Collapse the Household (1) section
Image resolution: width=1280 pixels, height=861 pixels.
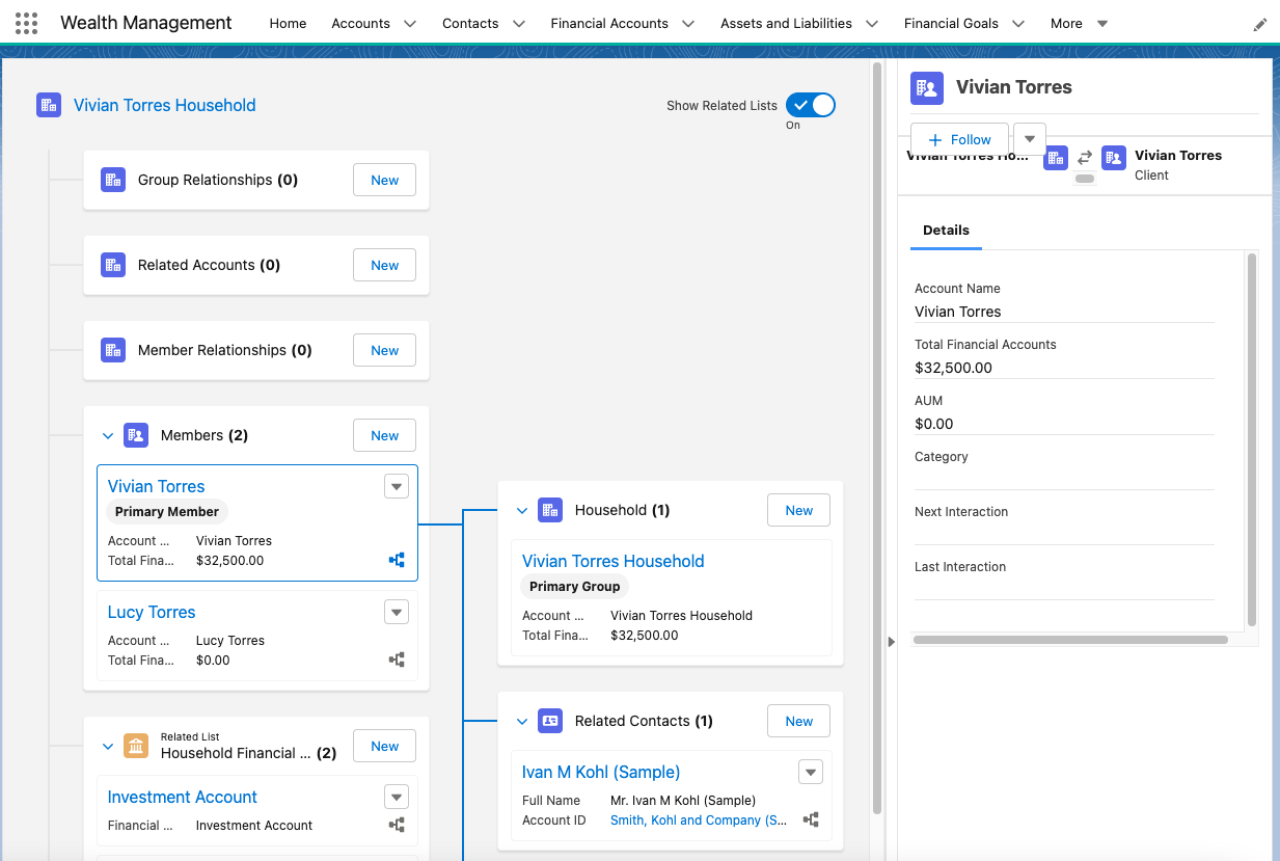tap(521, 511)
